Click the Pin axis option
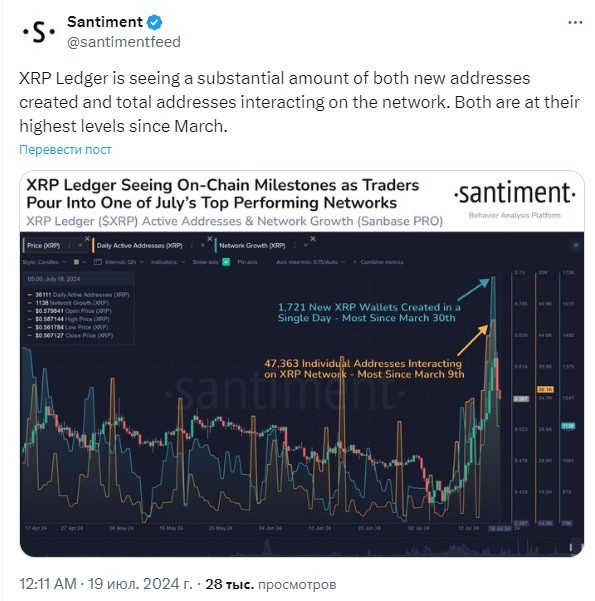The height and width of the screenshot is (601, 595). 247,262
